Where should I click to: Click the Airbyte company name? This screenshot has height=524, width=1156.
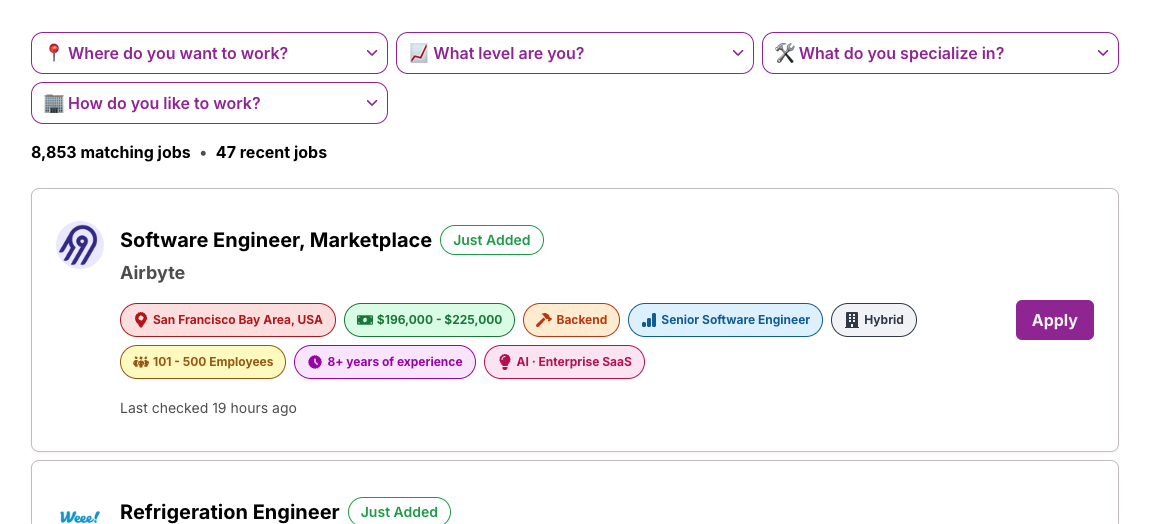tap(153, 273)
